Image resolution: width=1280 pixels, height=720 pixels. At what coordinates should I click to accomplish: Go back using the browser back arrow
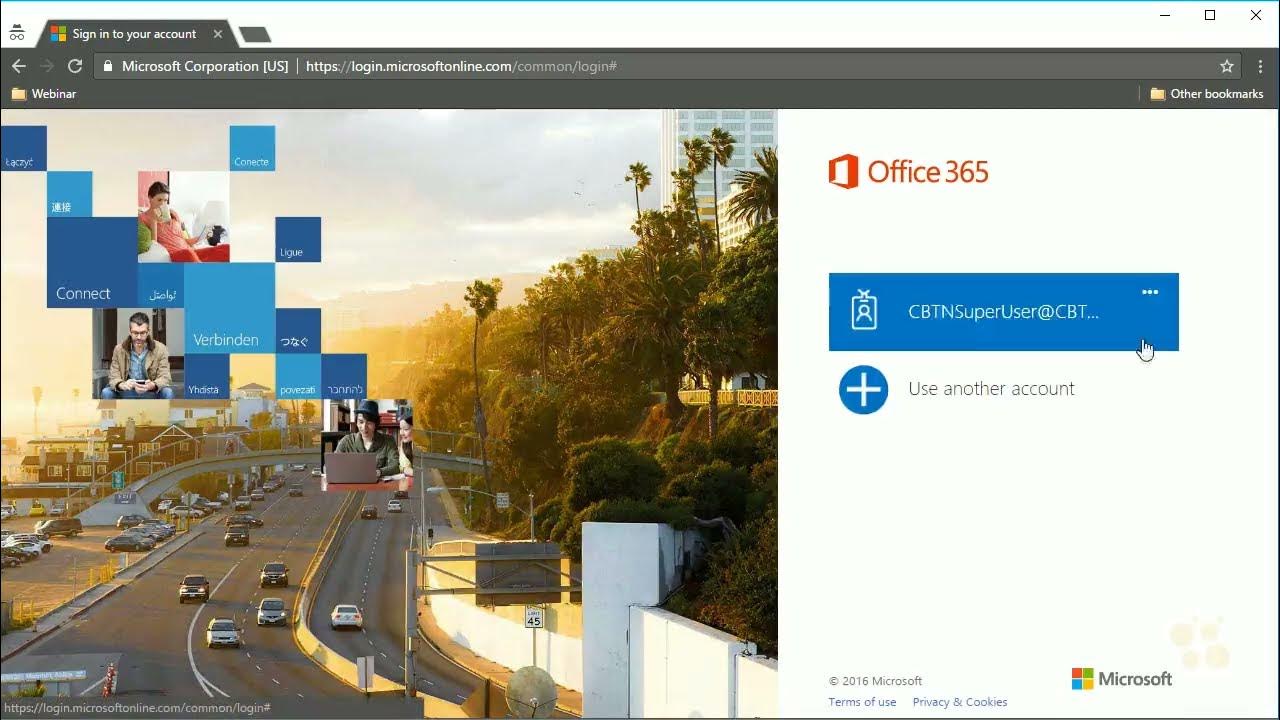[x=18, y=66]
